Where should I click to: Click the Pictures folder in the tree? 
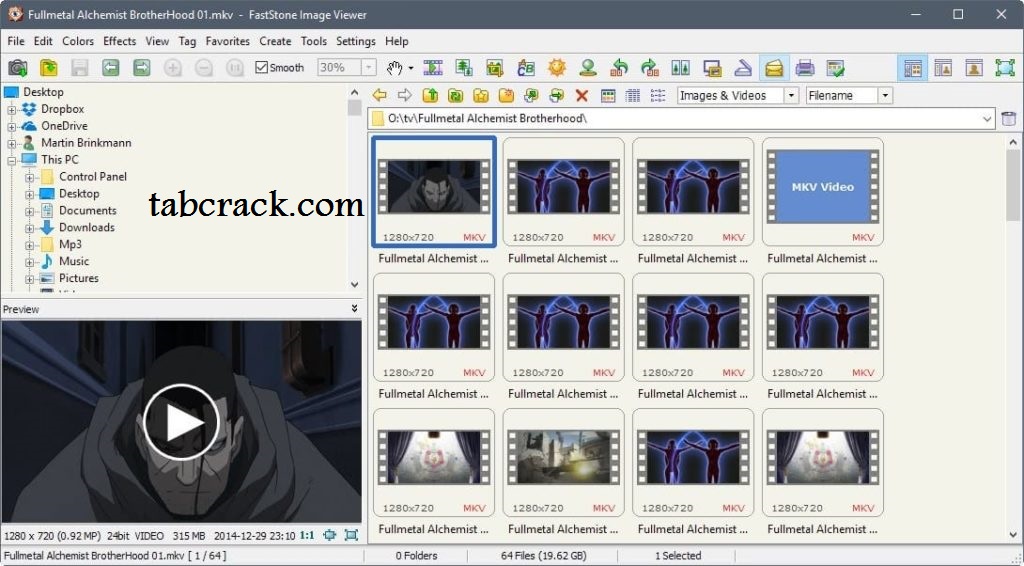point(79,278)
